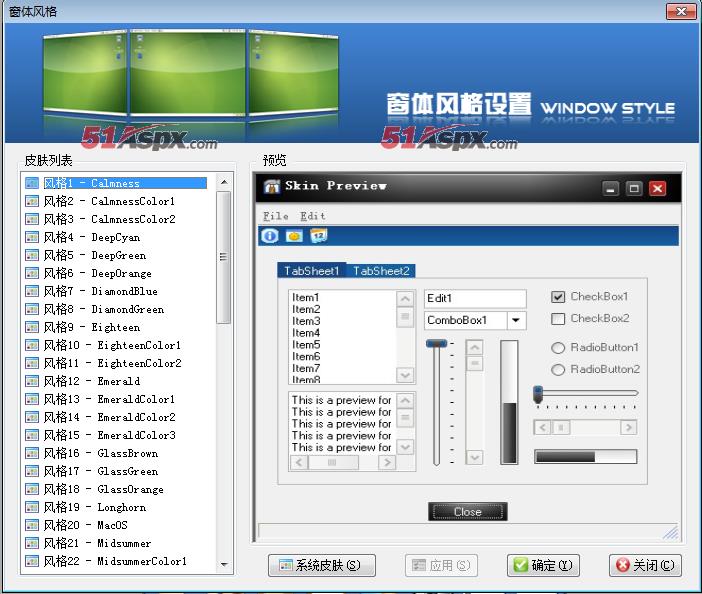The height and width of the screenshot is (594, 702).
Task: Open the File menu in preview
Action: 275,216
